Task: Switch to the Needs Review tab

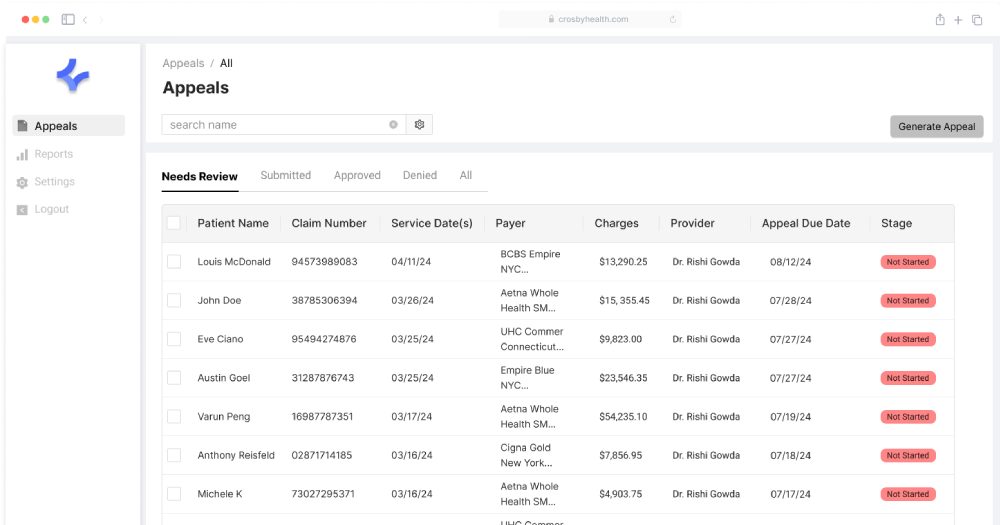Action: click(x=200, y=177)
